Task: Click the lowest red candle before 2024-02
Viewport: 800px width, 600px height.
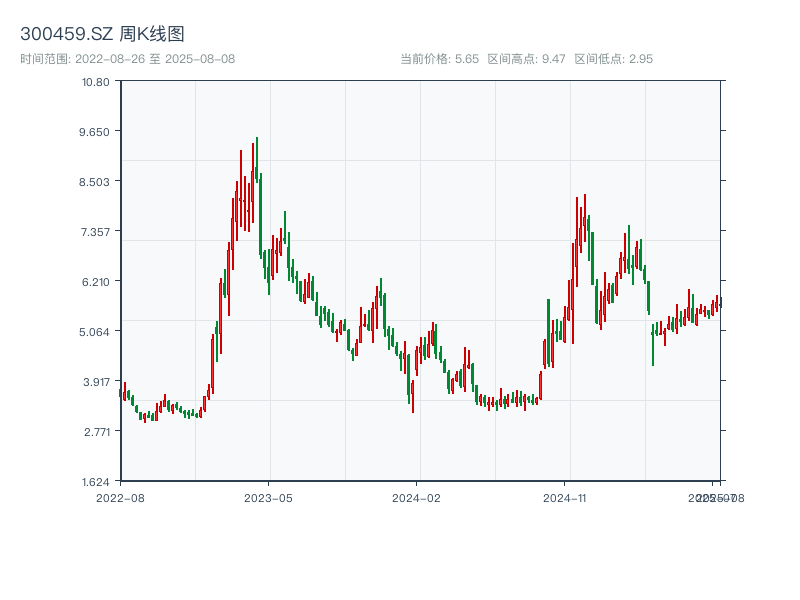Action: (412, 396)
